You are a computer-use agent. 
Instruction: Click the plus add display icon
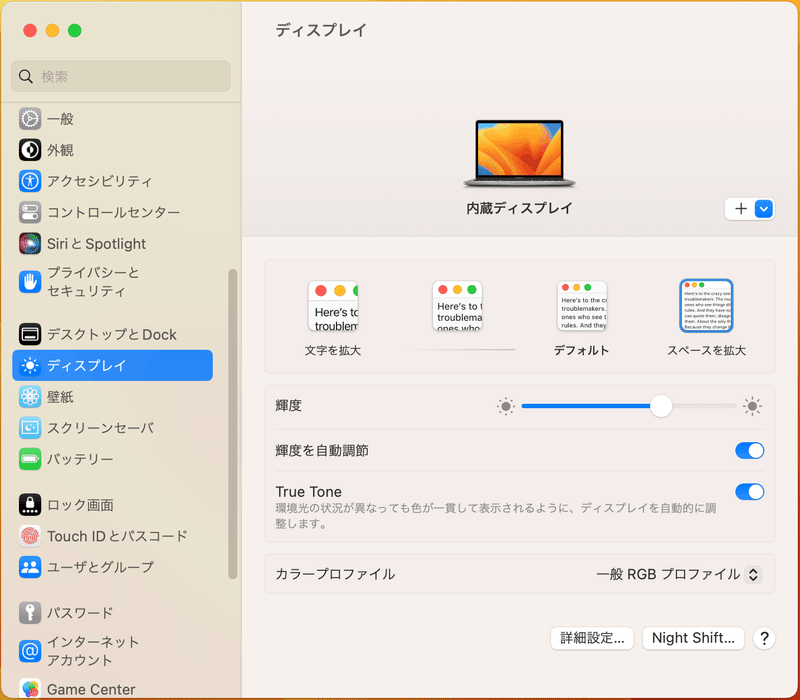[x=740, y=209]
